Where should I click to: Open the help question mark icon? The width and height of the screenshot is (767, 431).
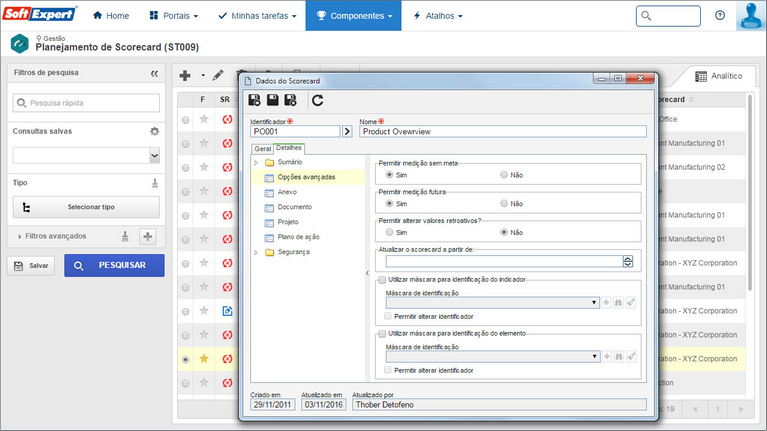pos(720,16)
